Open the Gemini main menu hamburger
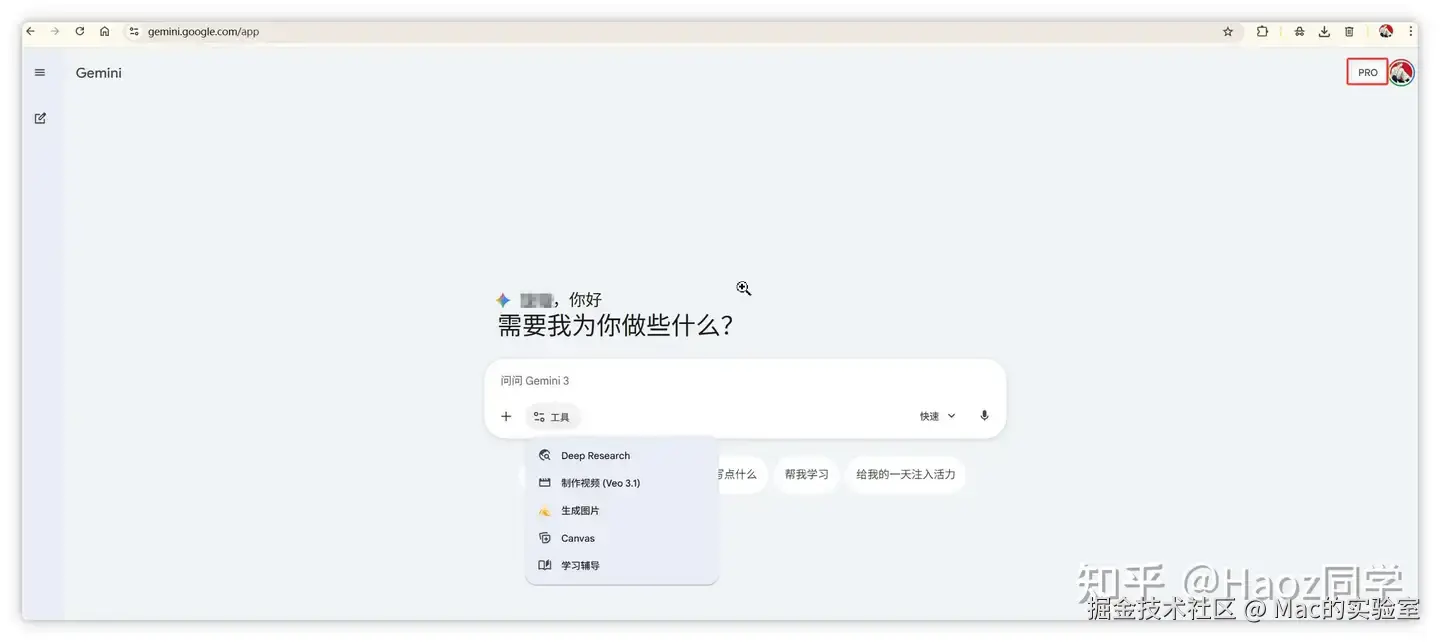Screen dimensions: 1440x642 click(x=40, y=72)
